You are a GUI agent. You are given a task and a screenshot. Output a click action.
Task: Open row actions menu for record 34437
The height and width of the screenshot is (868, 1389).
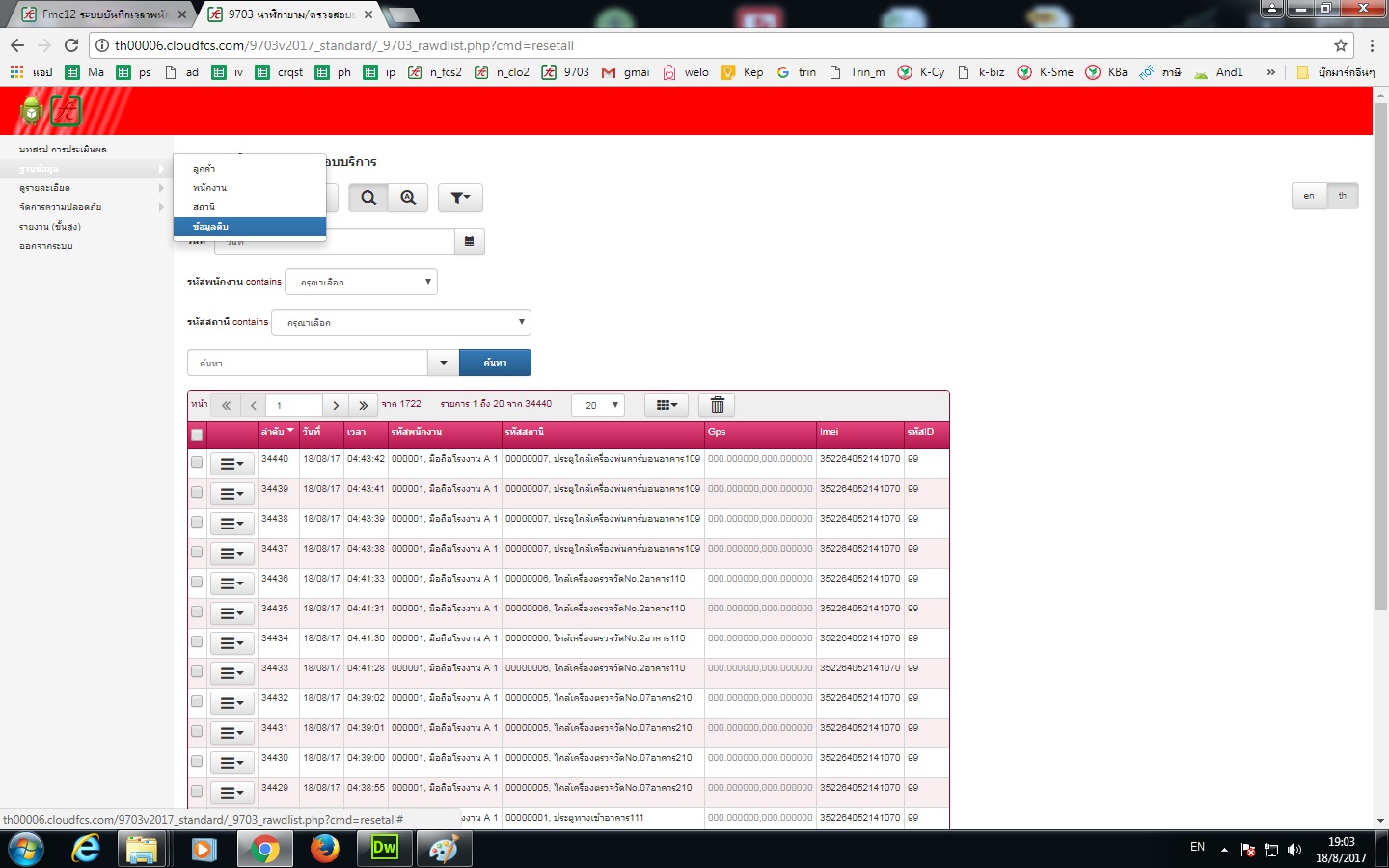[x=231, y=554]
